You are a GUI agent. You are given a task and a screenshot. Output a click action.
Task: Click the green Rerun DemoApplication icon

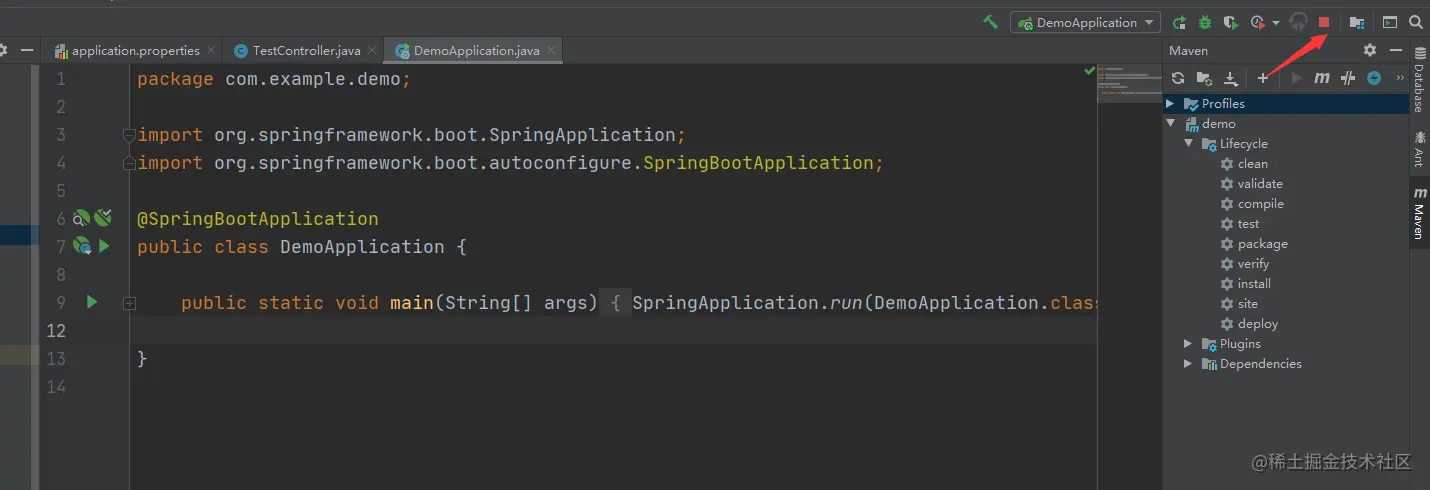1180,22
